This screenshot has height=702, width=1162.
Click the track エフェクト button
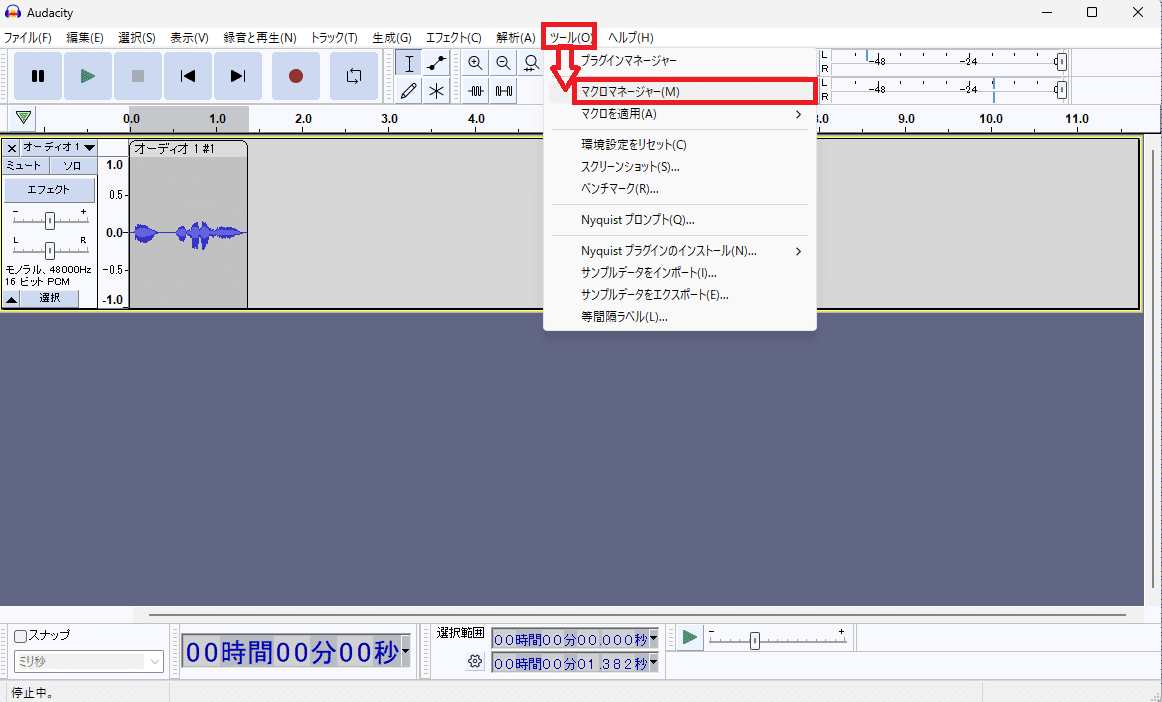coord(50,190)
